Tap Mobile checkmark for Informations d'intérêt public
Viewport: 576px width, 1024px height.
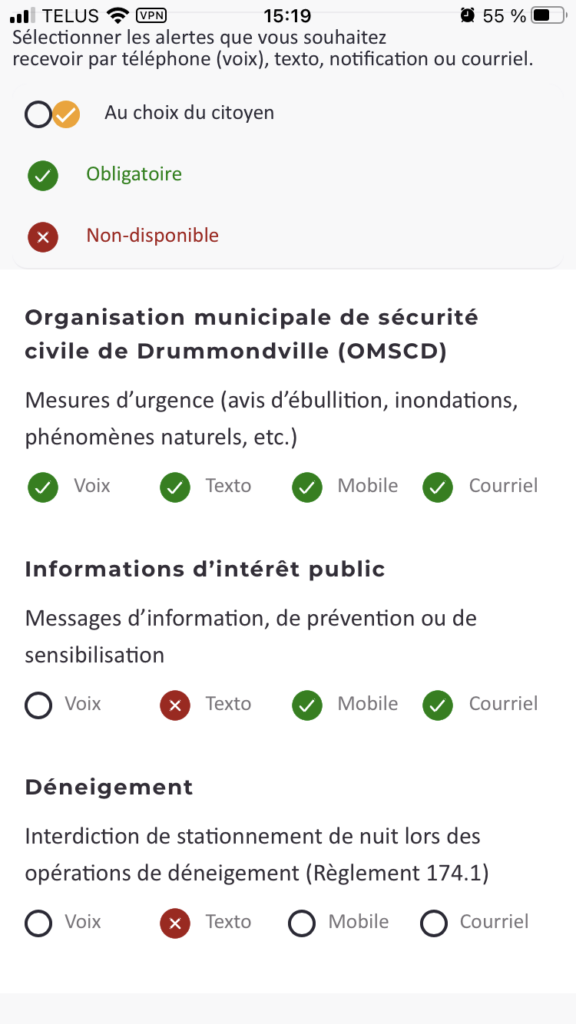point(307,705)
